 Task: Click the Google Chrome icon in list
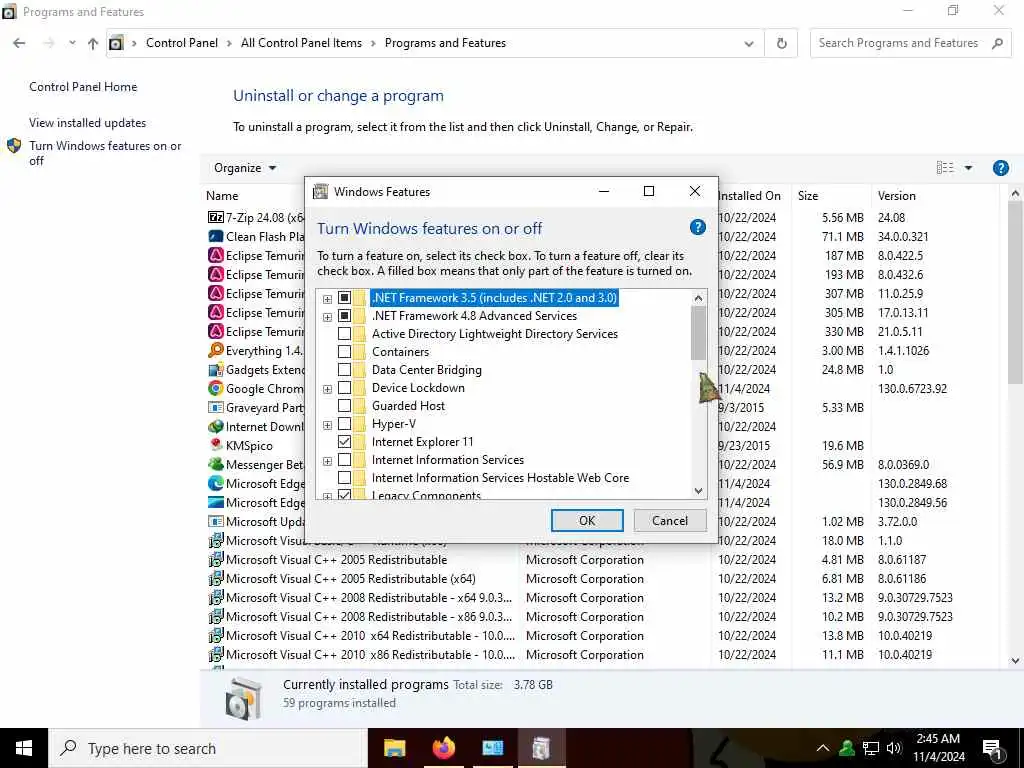(x=216, y=389)
